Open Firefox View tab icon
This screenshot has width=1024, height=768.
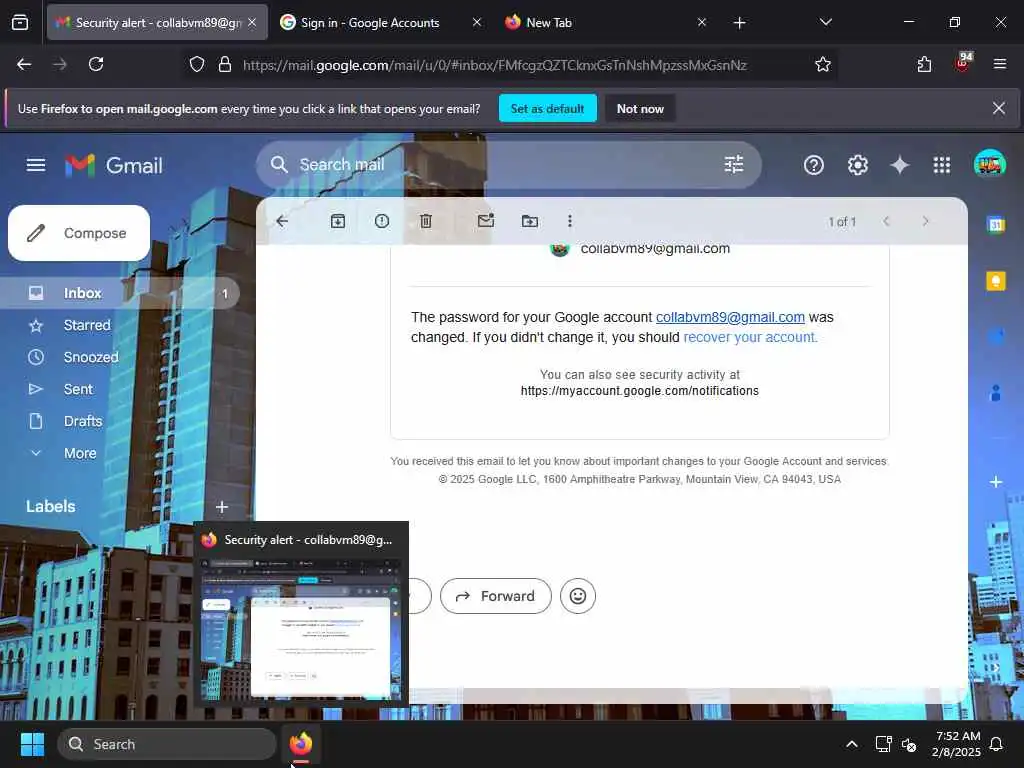click(x=20, y=22)
